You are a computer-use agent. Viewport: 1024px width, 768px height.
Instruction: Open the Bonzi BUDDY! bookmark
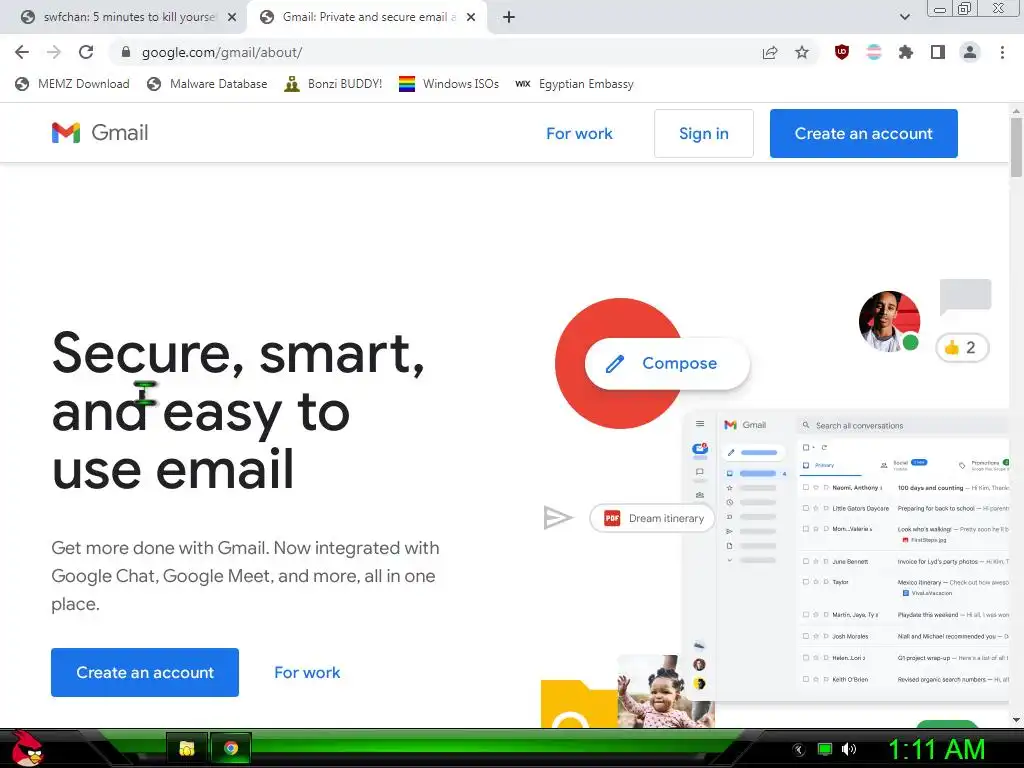point(333,84)
